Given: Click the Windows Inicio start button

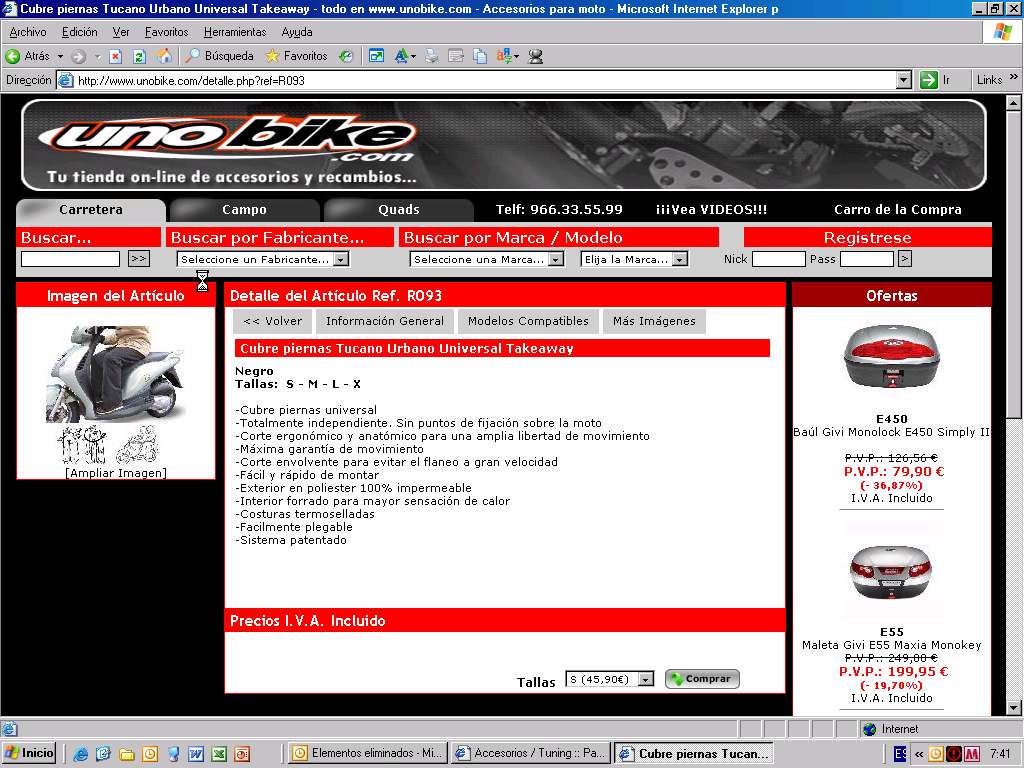Looking at the screenshot, I should click(x=29, y=753).
